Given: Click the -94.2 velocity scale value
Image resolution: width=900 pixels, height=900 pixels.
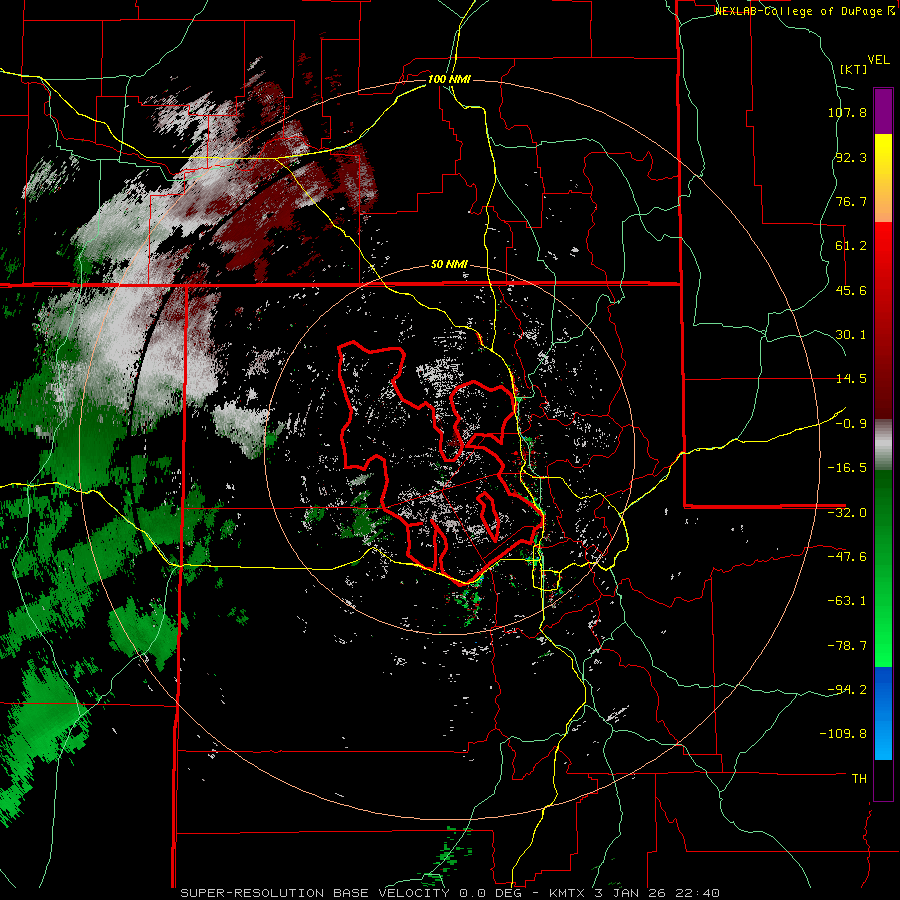Looking at the screenshot, I should [x=847, y=690].
